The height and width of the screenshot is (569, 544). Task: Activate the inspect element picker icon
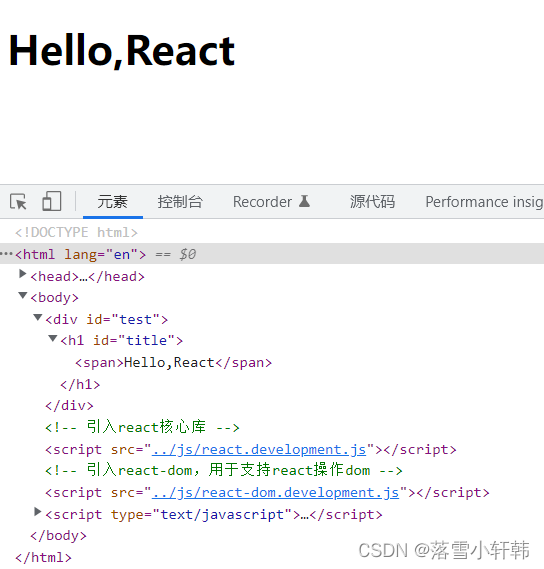[18, 201]
